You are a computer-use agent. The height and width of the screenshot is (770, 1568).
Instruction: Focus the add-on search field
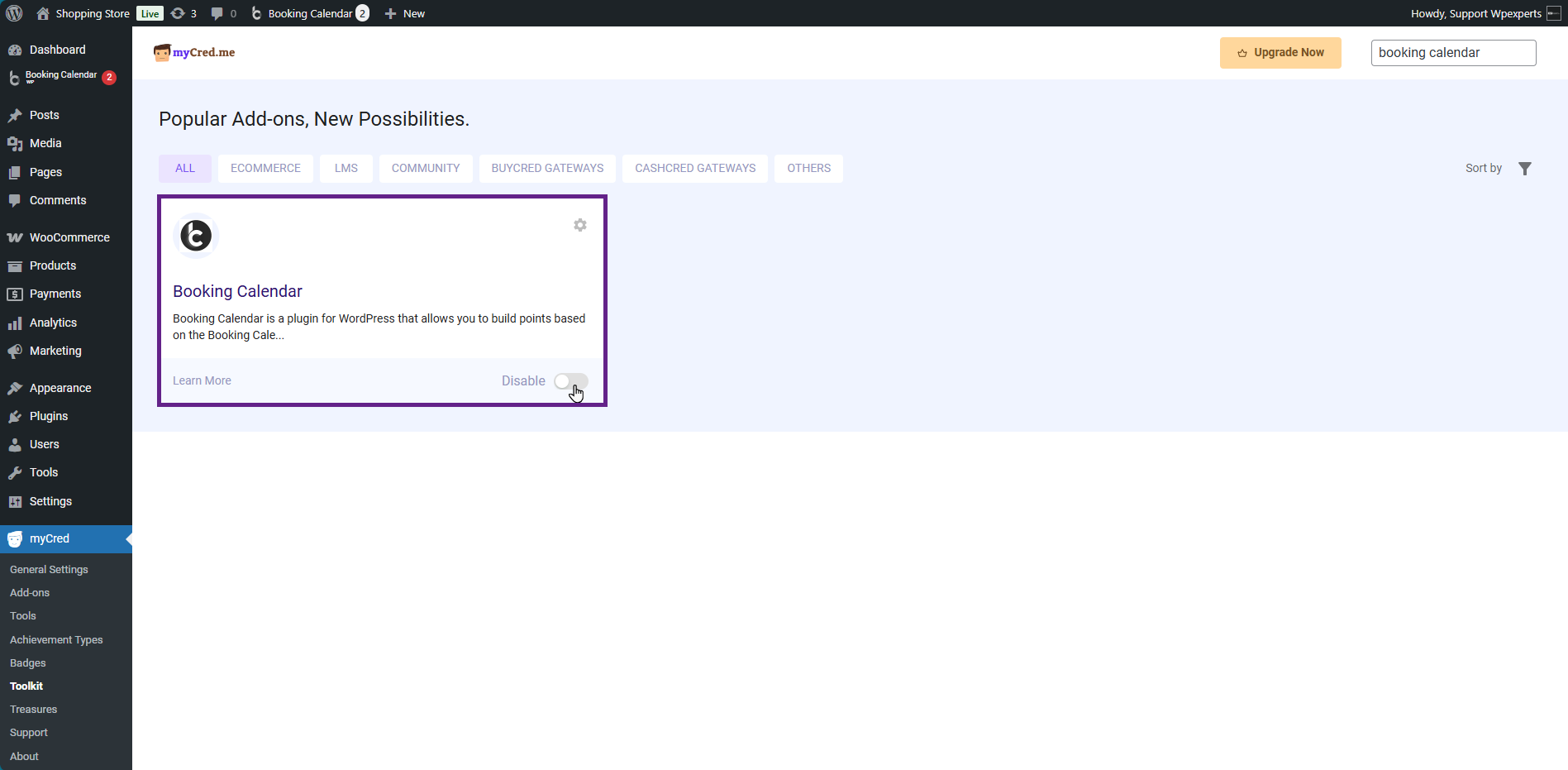point(1452,53)
